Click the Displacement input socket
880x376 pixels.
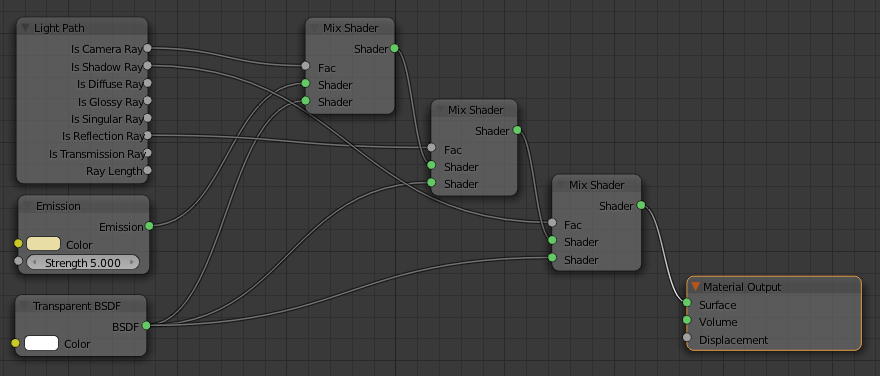(x=687, y=338)
